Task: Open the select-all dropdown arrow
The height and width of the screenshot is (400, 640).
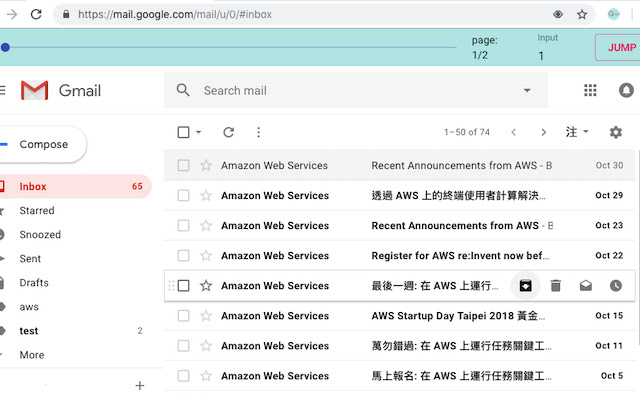Action: tap(198, 132)
